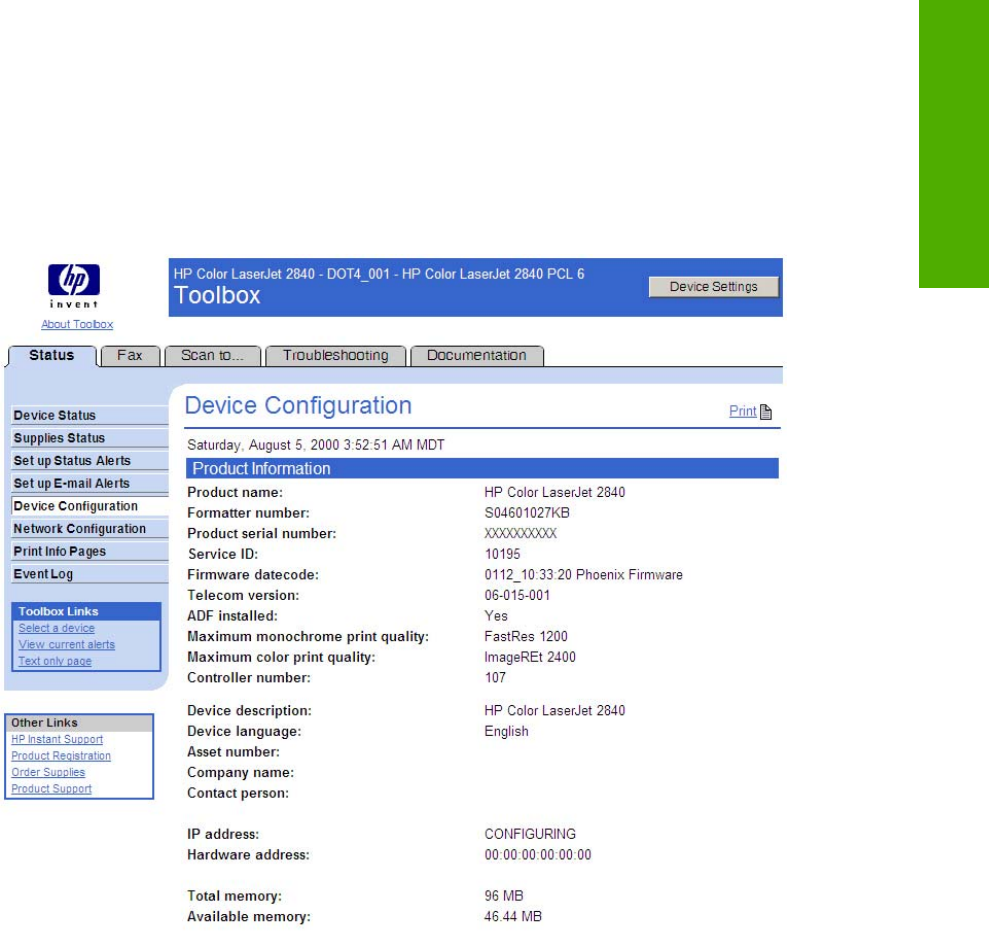The height and width of the screenshot is (947, 989).
Task: Click the serial number XXXXXXXXXX value
Action: pyautogui.click(x=520, y=534)
